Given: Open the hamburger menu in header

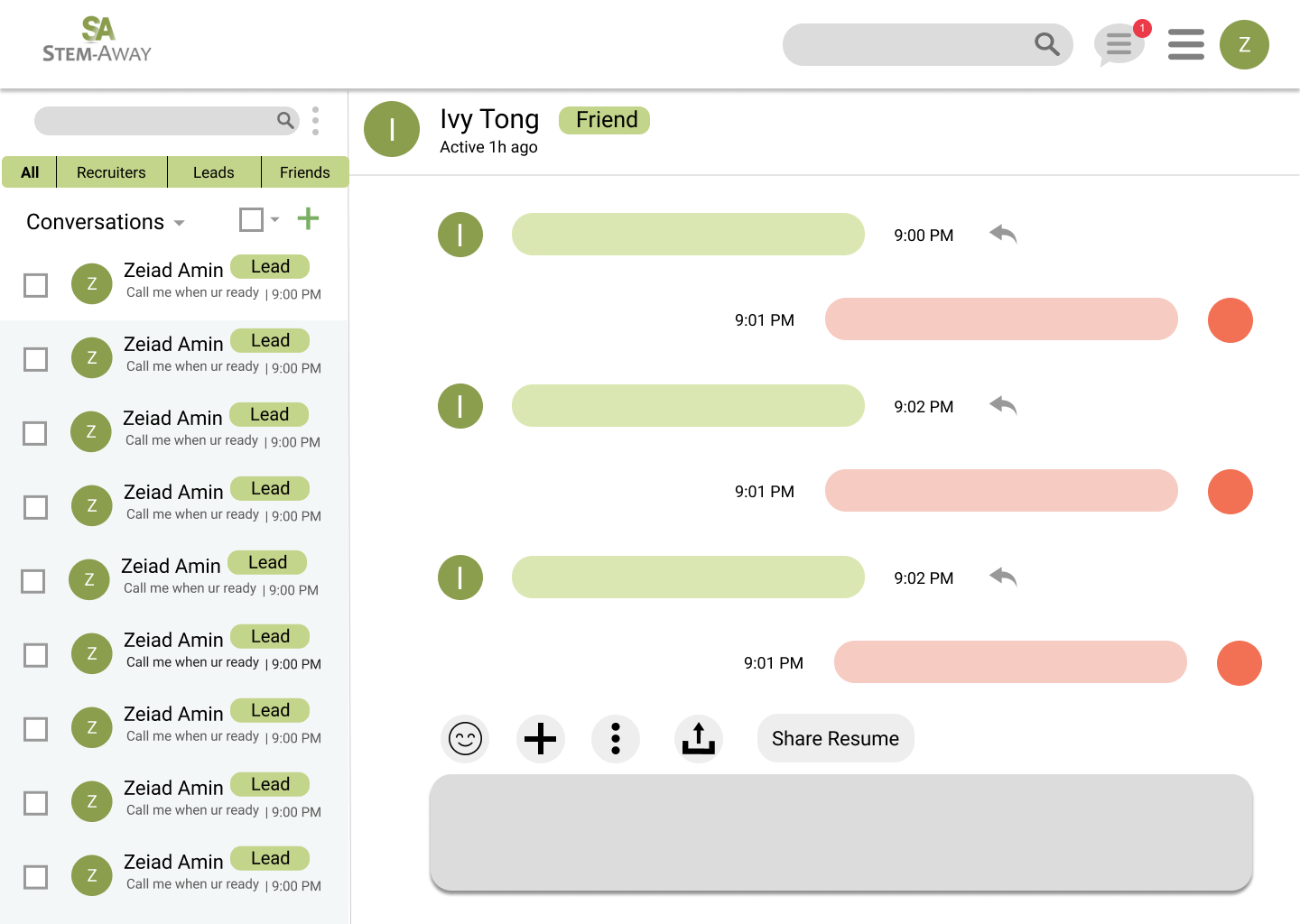Looking at the screenshot, I should tap(1185, 44).
